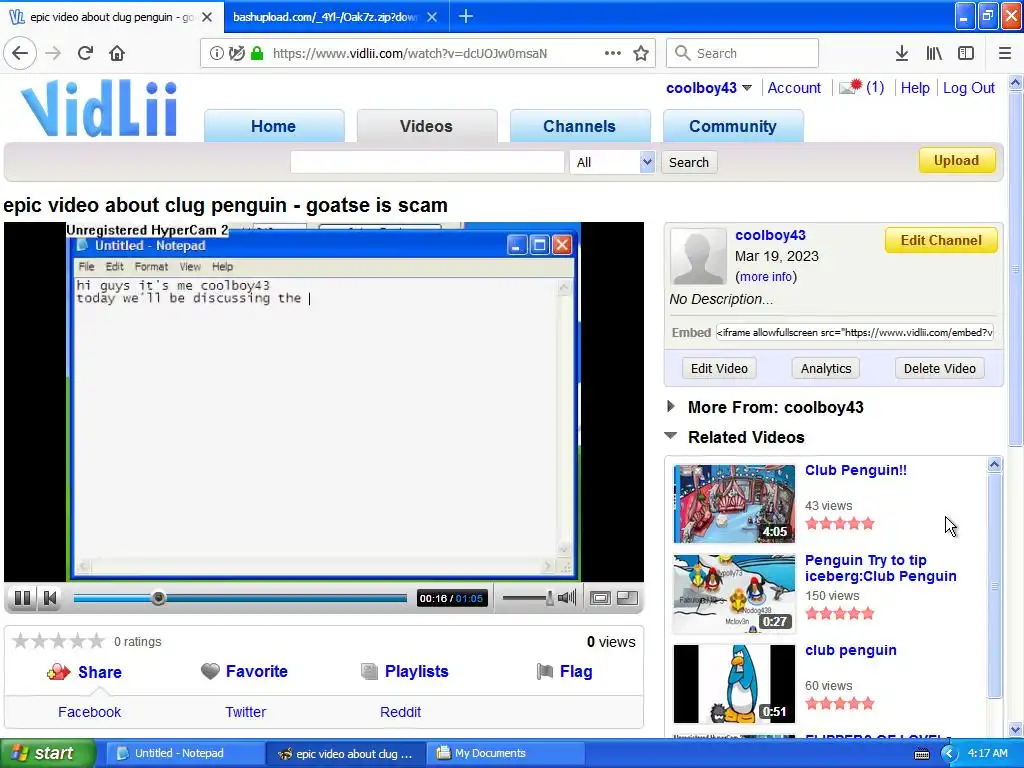Rate the video with the first star
Image resolution: width=1024 pixels, height=768 pixels.
[x=21, y=641]
